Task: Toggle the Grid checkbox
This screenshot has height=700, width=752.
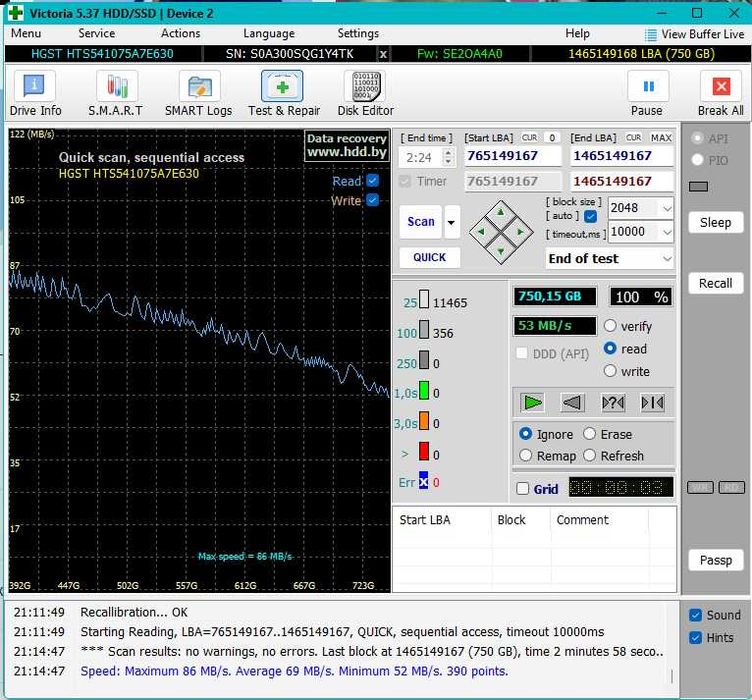Action: click(x=522, y=489)
